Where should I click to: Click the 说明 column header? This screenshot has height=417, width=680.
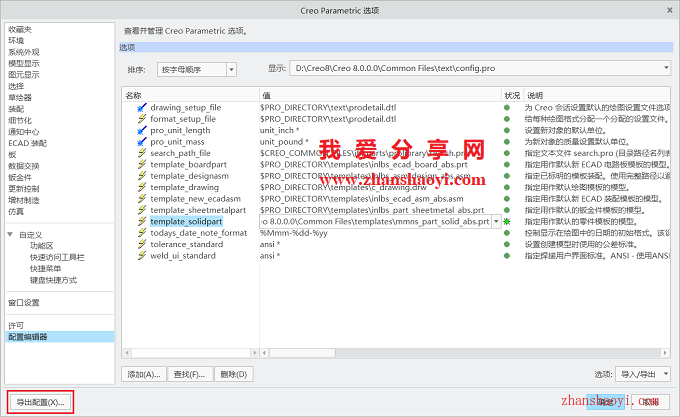[x=597, y=95]
